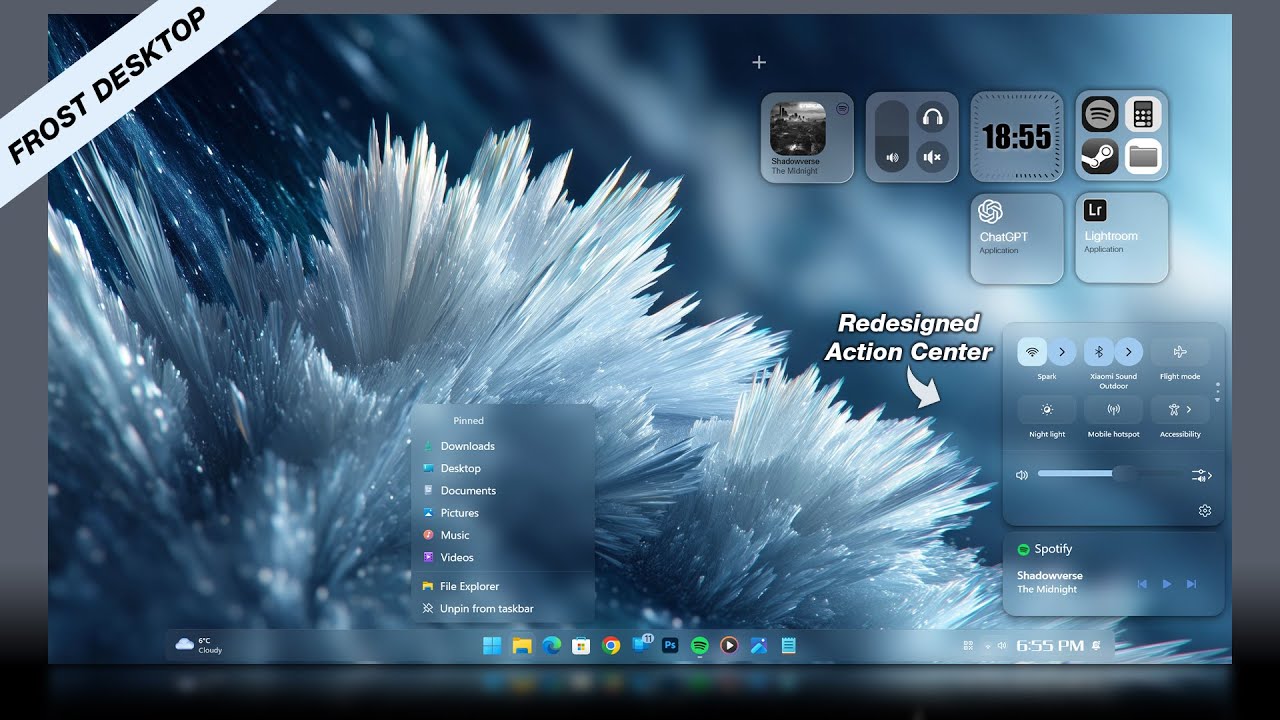Select Downloads in the pinned jump list

[503, 446]
